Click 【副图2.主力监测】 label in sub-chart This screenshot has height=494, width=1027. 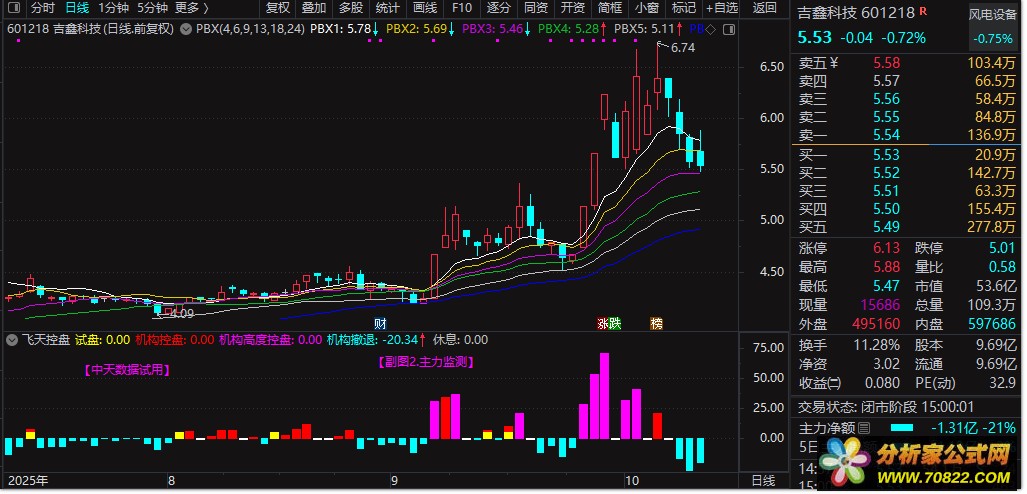coord(426,362)
